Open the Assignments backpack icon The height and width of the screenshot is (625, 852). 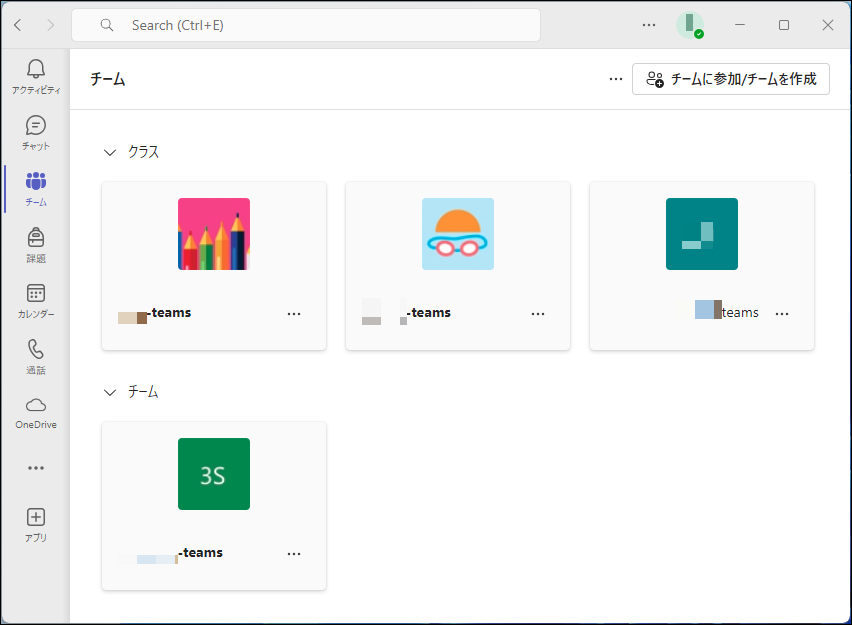(x=36, y=238)
